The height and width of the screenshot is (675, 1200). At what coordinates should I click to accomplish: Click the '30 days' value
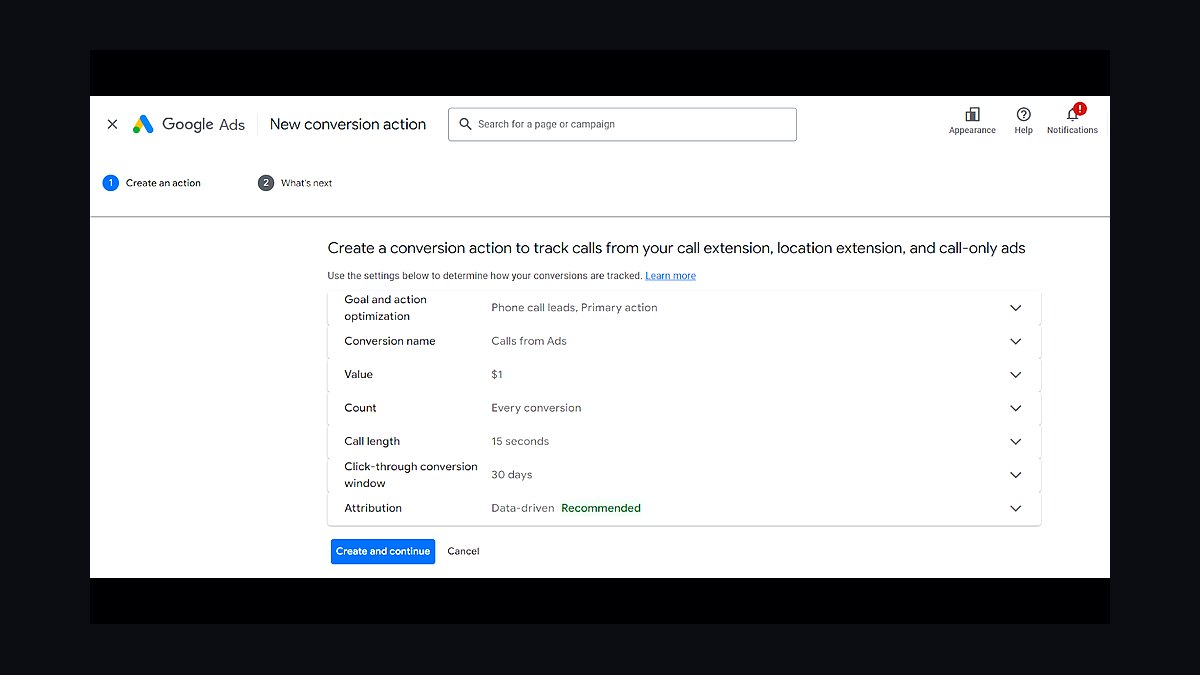click(x=512, y=475)
